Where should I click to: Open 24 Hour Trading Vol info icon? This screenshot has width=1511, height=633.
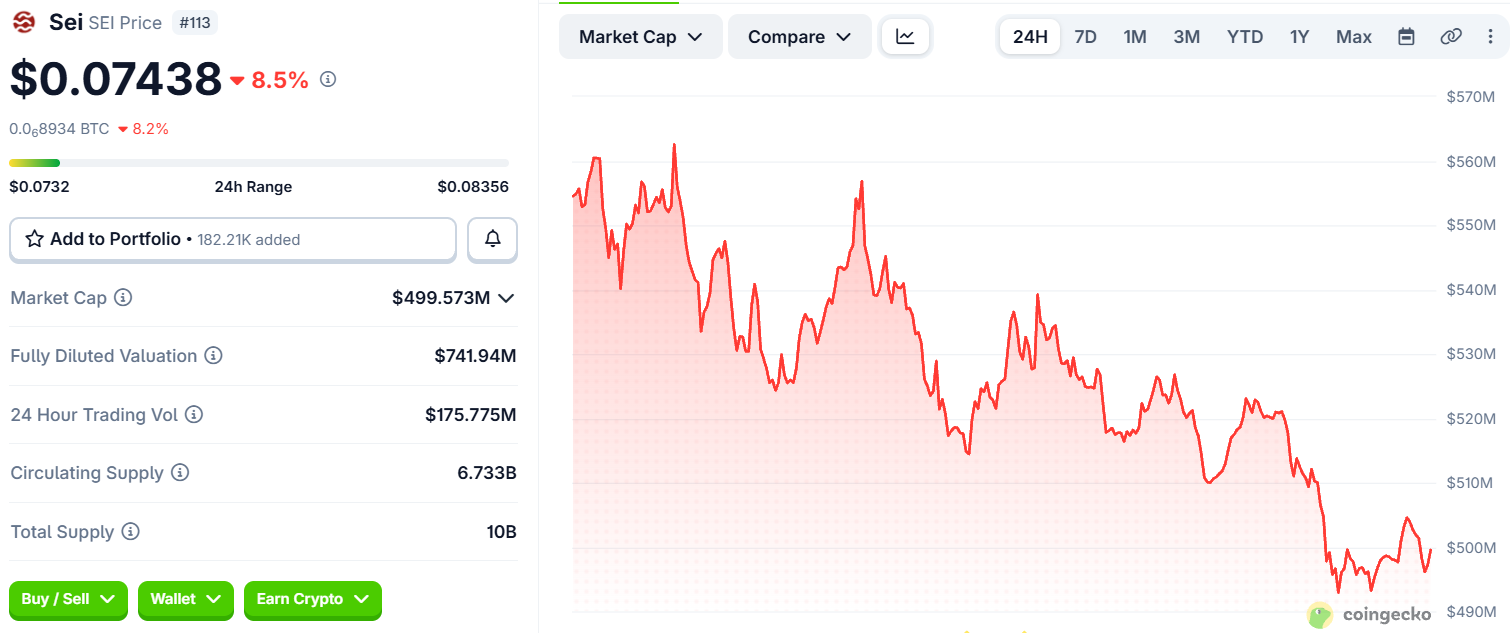coord(194,414)
